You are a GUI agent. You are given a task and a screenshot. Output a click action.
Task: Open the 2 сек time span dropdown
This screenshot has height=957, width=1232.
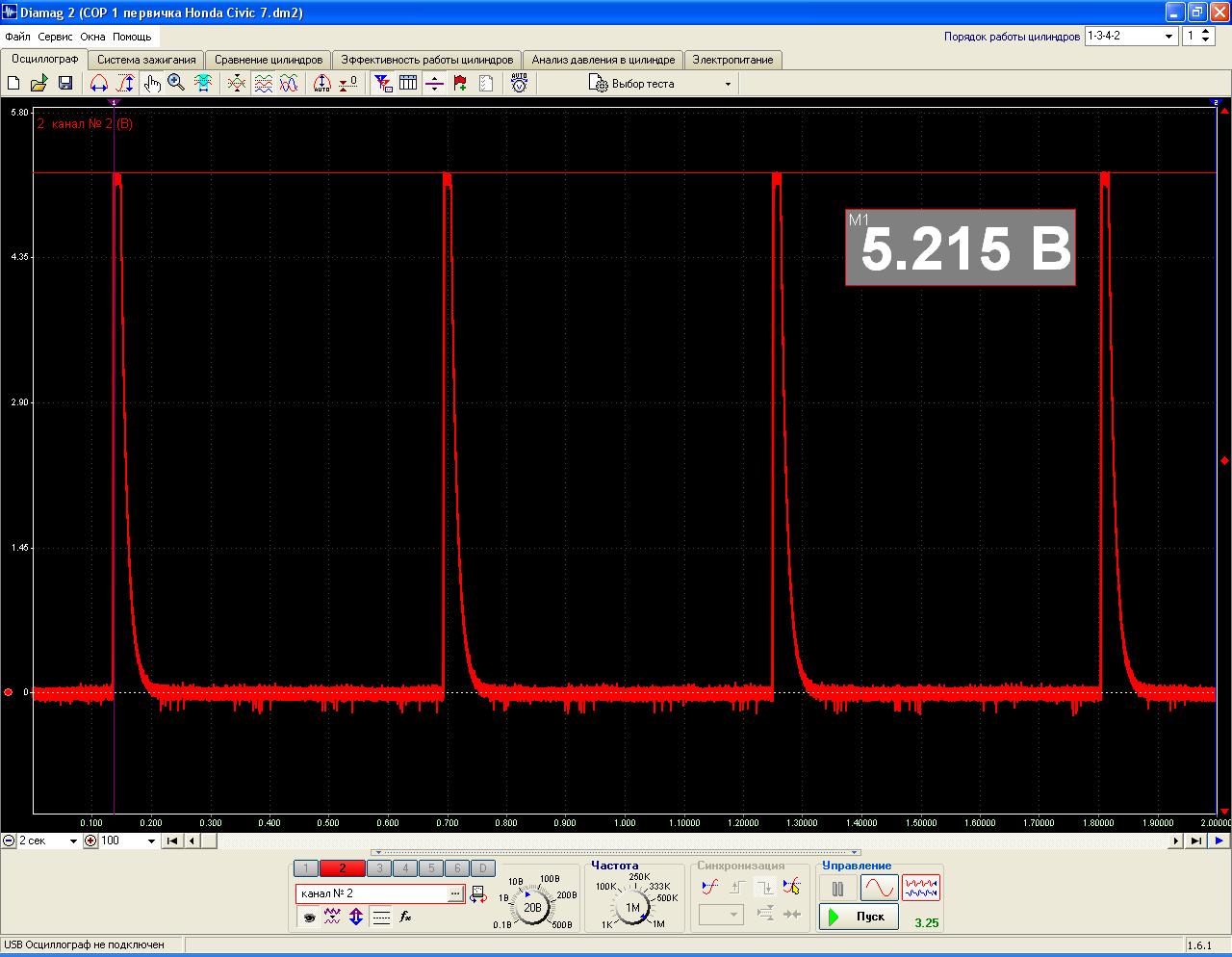click(48, 841)
